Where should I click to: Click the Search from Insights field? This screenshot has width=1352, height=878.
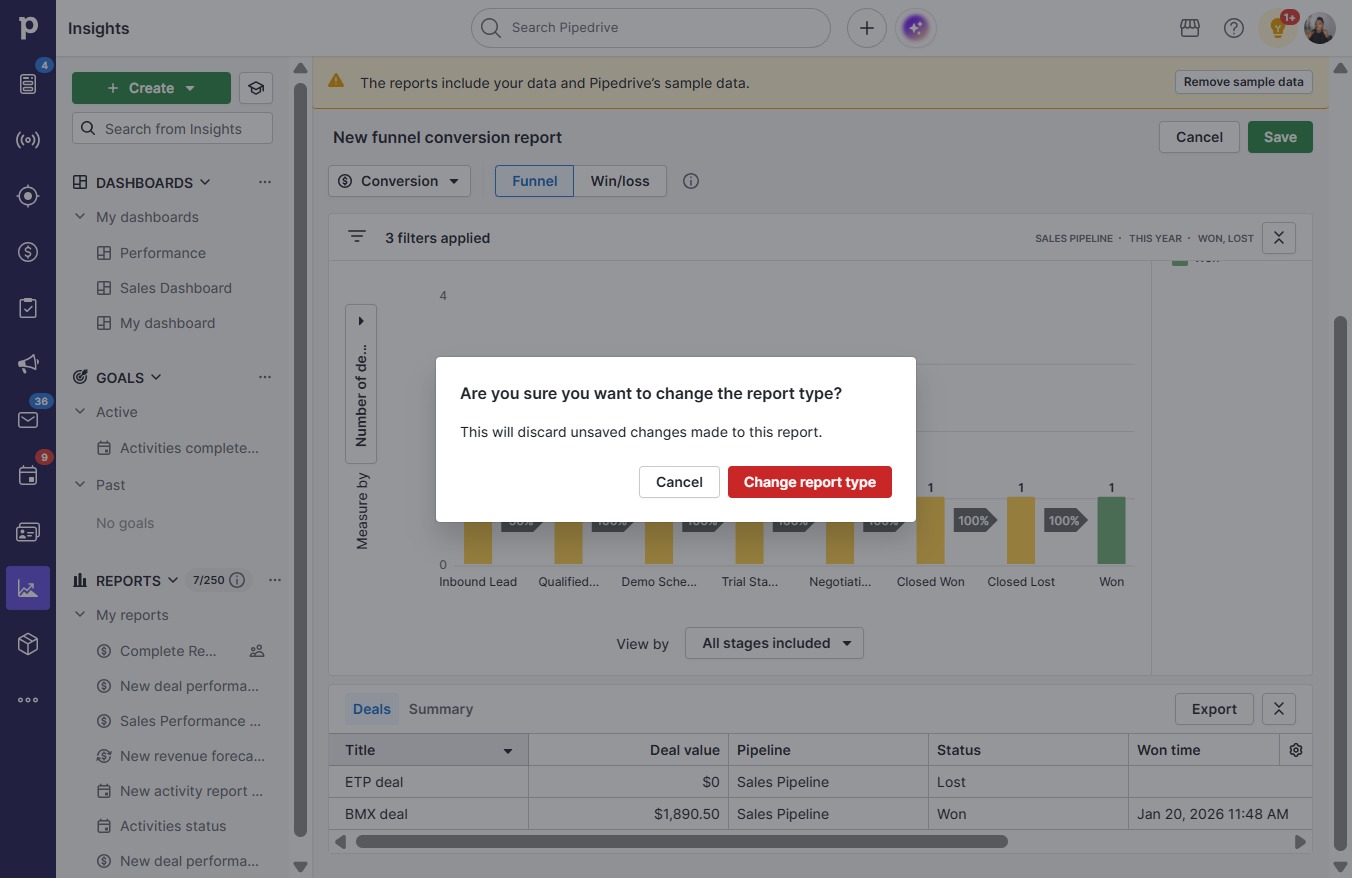pyautogui.click(x=172, y=128)
